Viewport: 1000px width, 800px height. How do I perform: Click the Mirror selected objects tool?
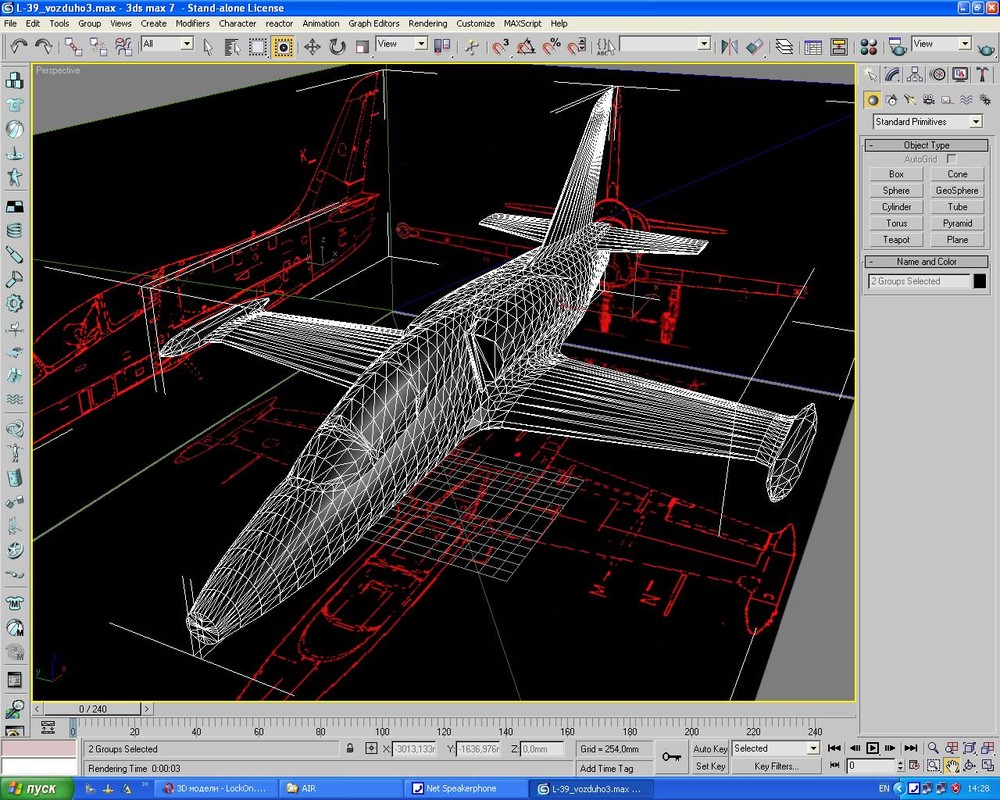click(x=729, y=46)
